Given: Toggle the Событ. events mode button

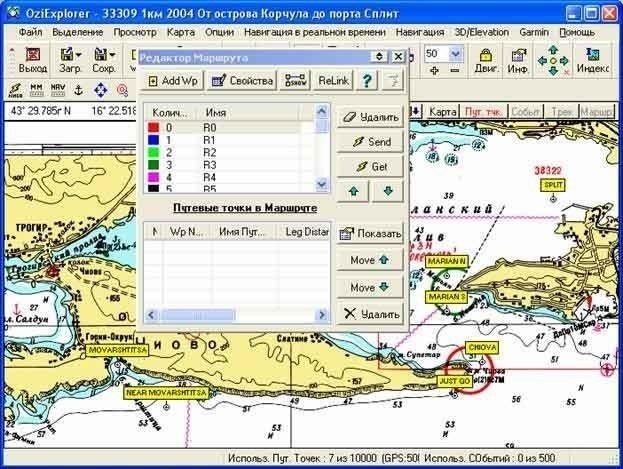Looking at the screenshot, I should [526, 112].
